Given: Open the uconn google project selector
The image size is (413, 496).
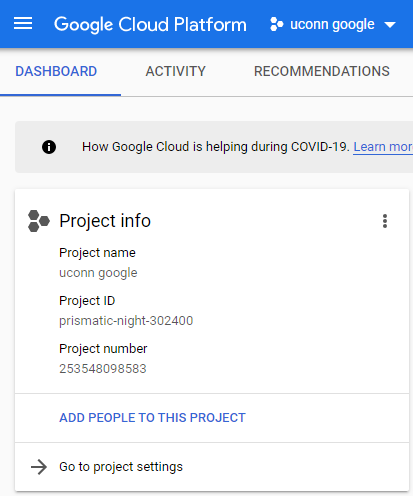Looking at the screenshot, I should [333, 24].
